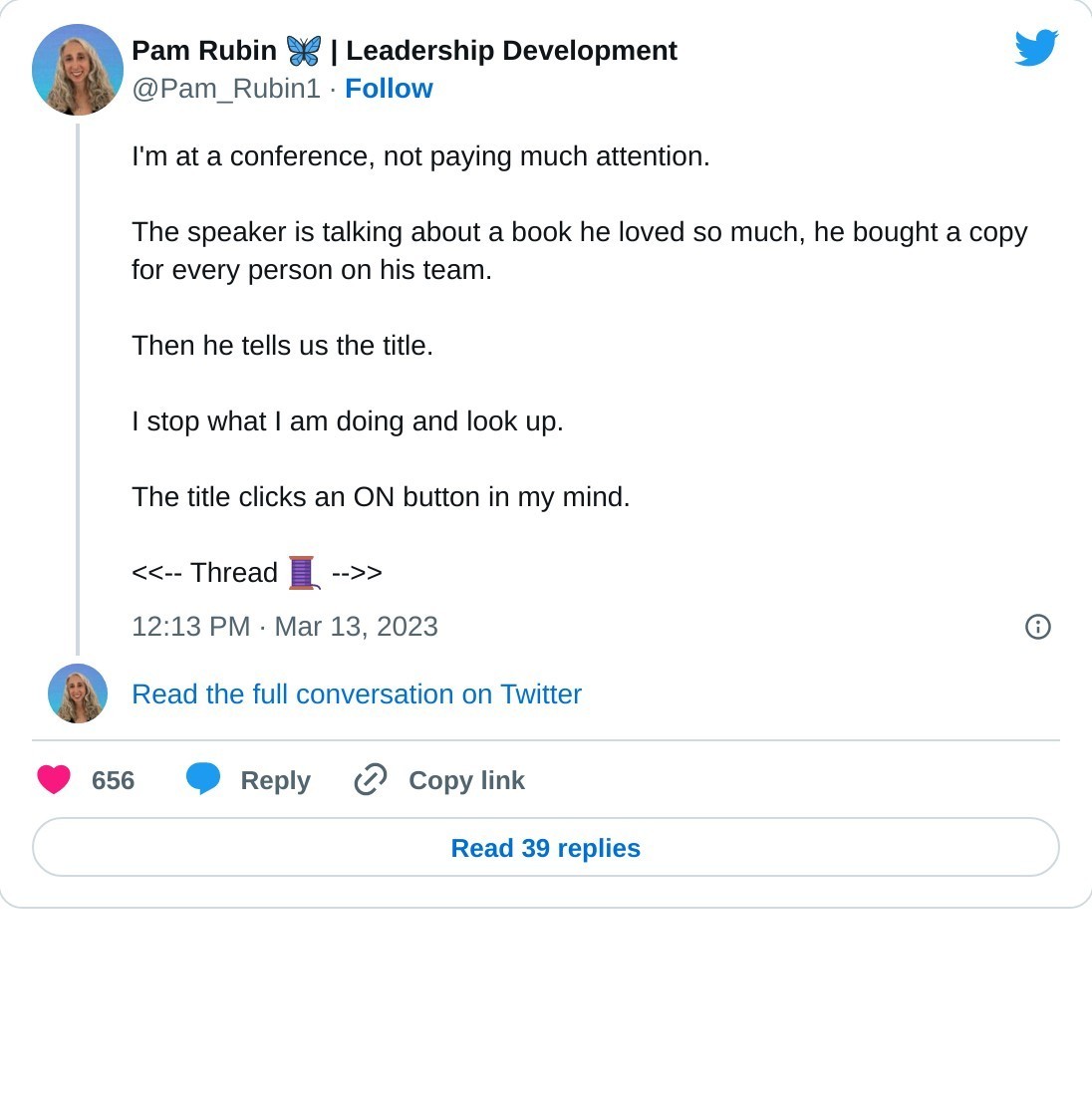
Task: Click the Copy link text label
Action: click(x=466, y=781)
